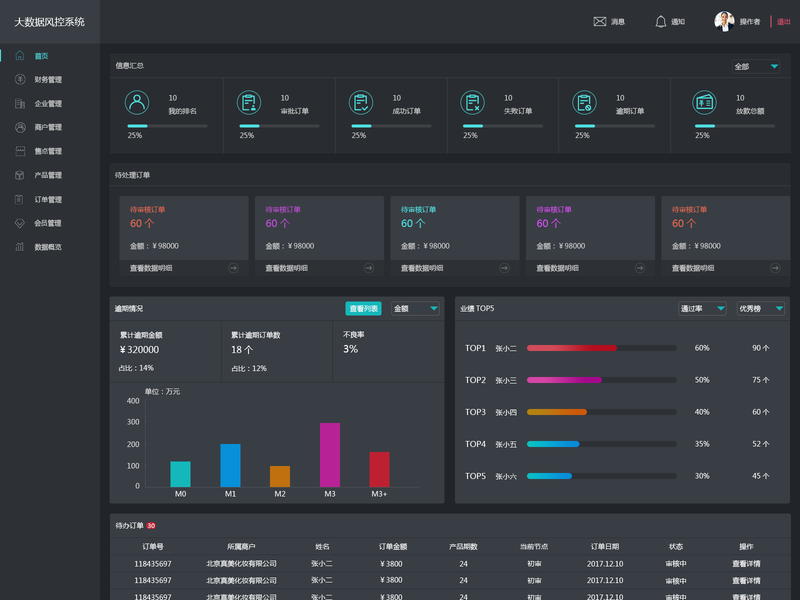800x600 pixels.
Task: Click the 大数据风控系统 title logo
Action: tap(49, 22)
